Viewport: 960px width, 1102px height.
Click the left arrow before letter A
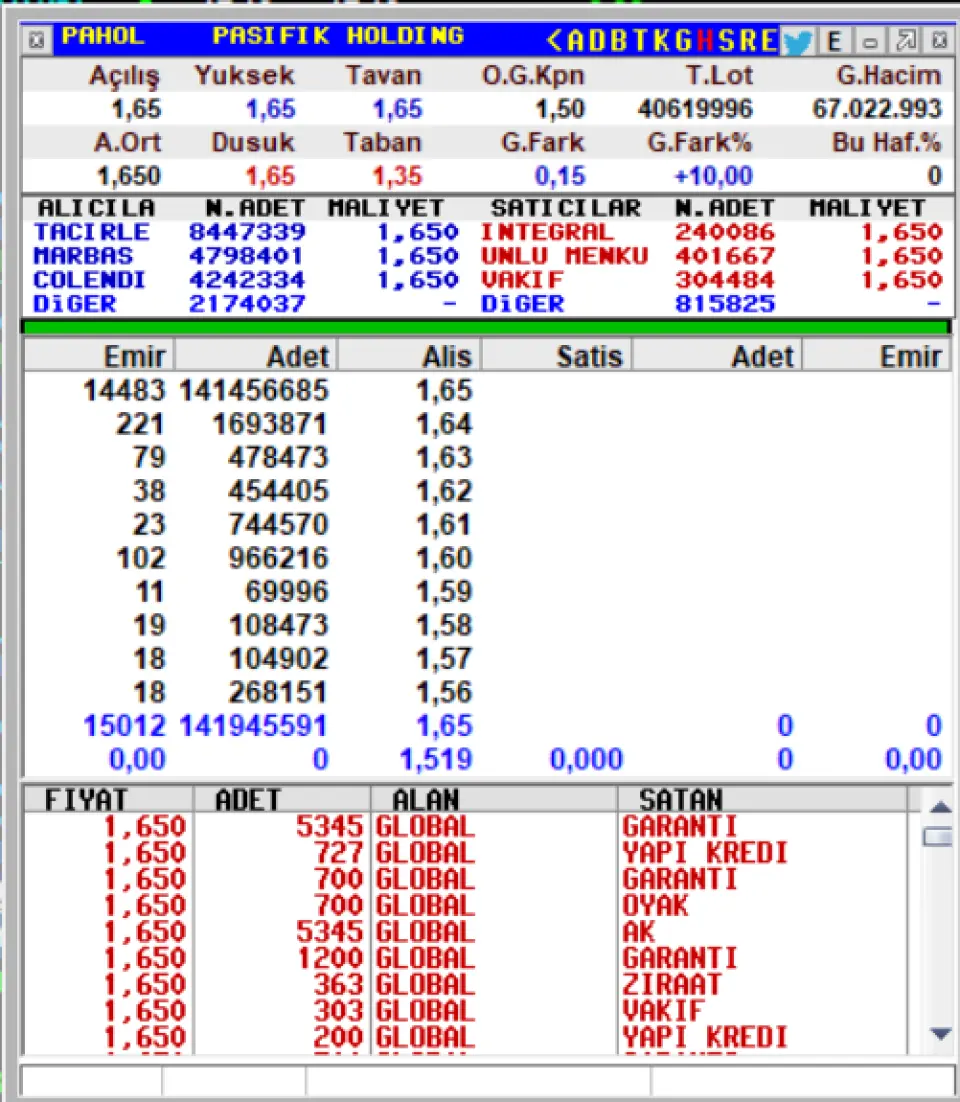point(555,40)
